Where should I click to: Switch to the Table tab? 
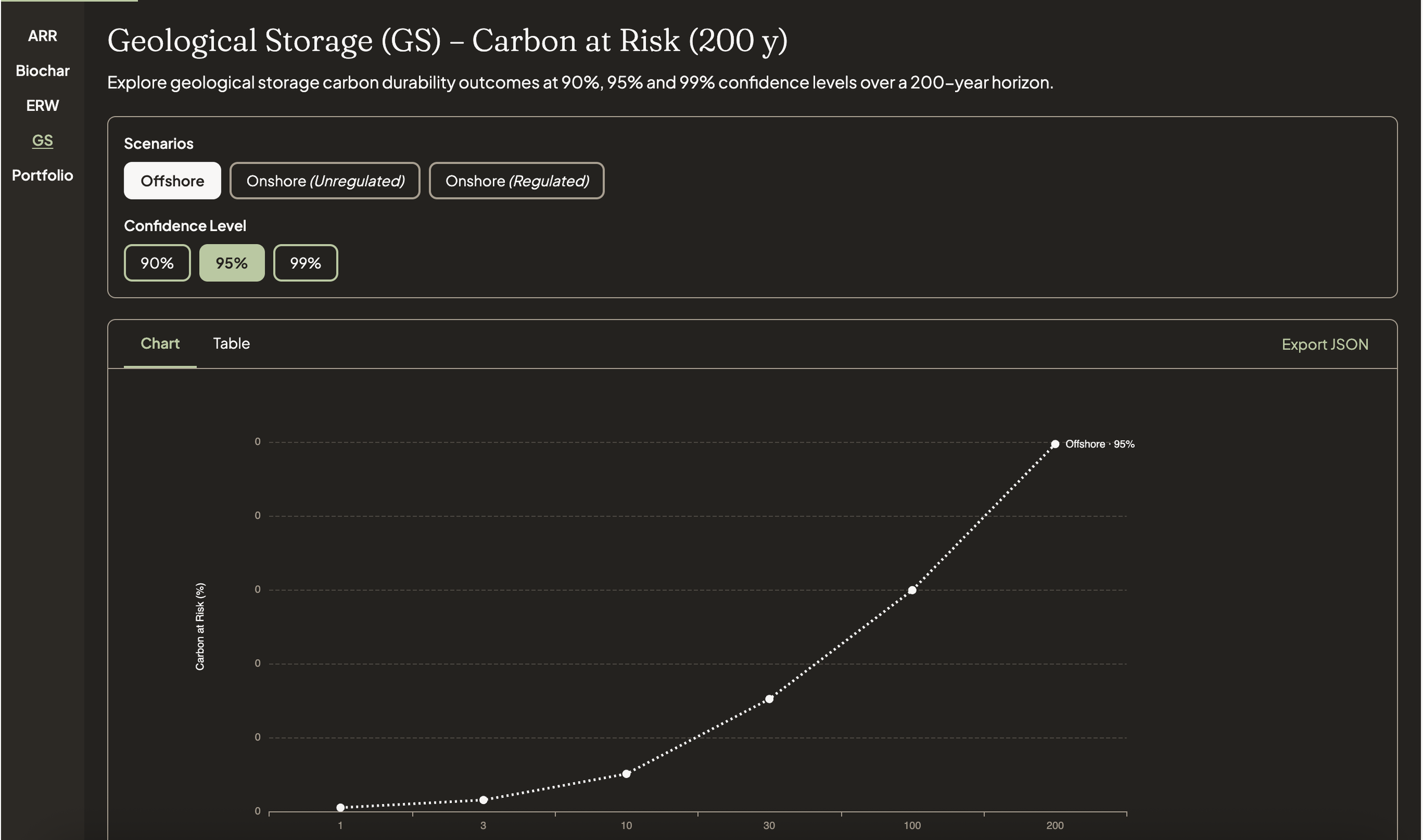point(232,343)
